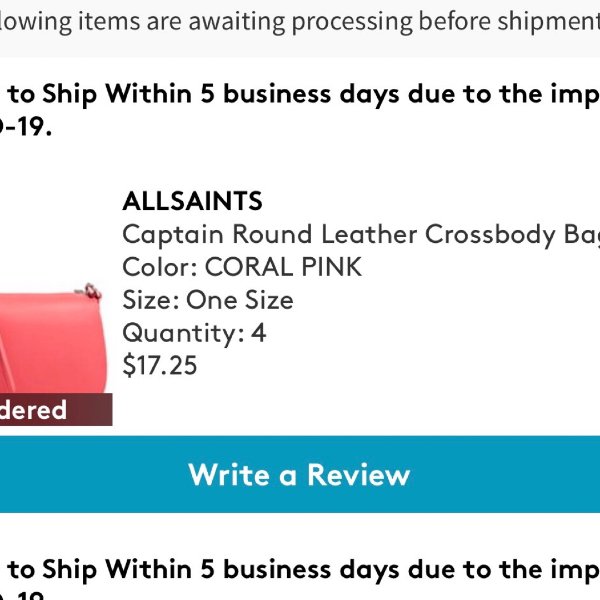Open the ALLSAINTS brand name
The height and width of the screenshot is (600, 600).
pyautogui.click(x=192, y=201)
